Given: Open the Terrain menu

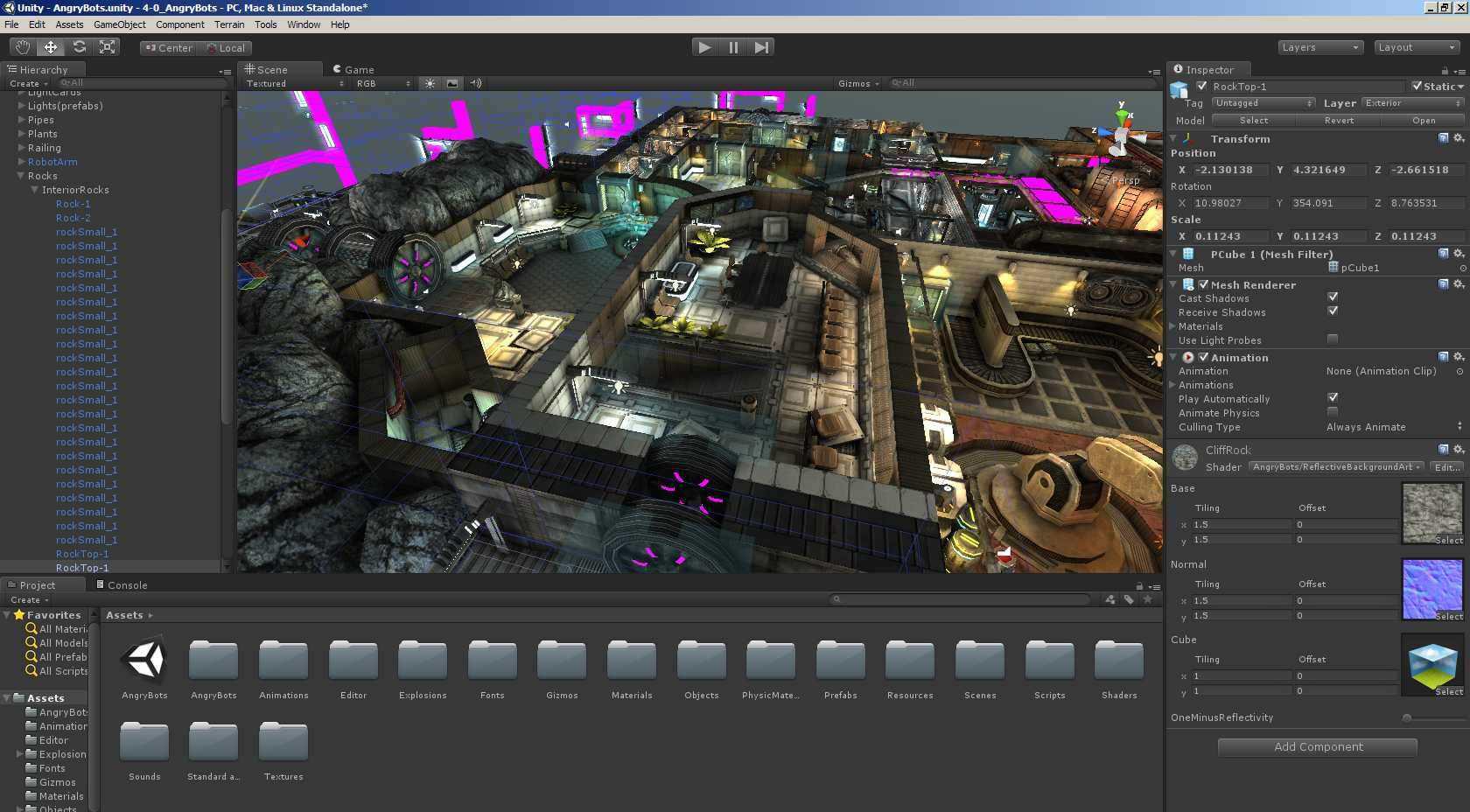Looking at the screenshot, I should pyautogui.click(x=229, y=24).
